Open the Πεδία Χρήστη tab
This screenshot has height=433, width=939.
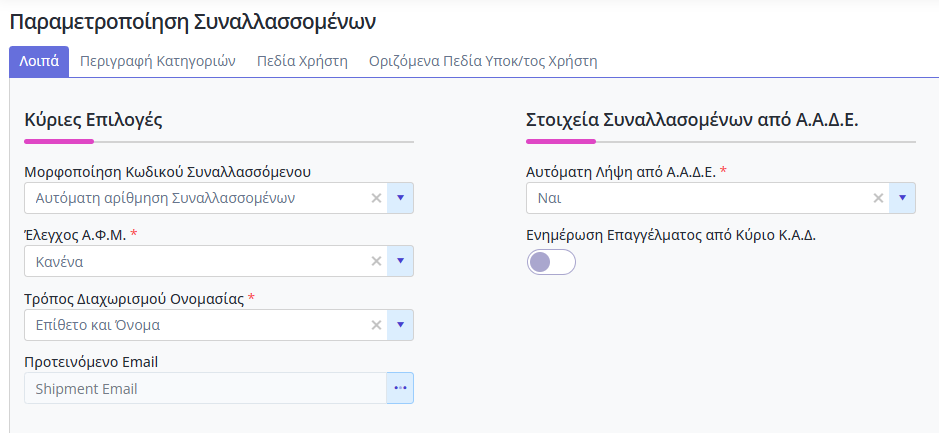coord(302,61)
